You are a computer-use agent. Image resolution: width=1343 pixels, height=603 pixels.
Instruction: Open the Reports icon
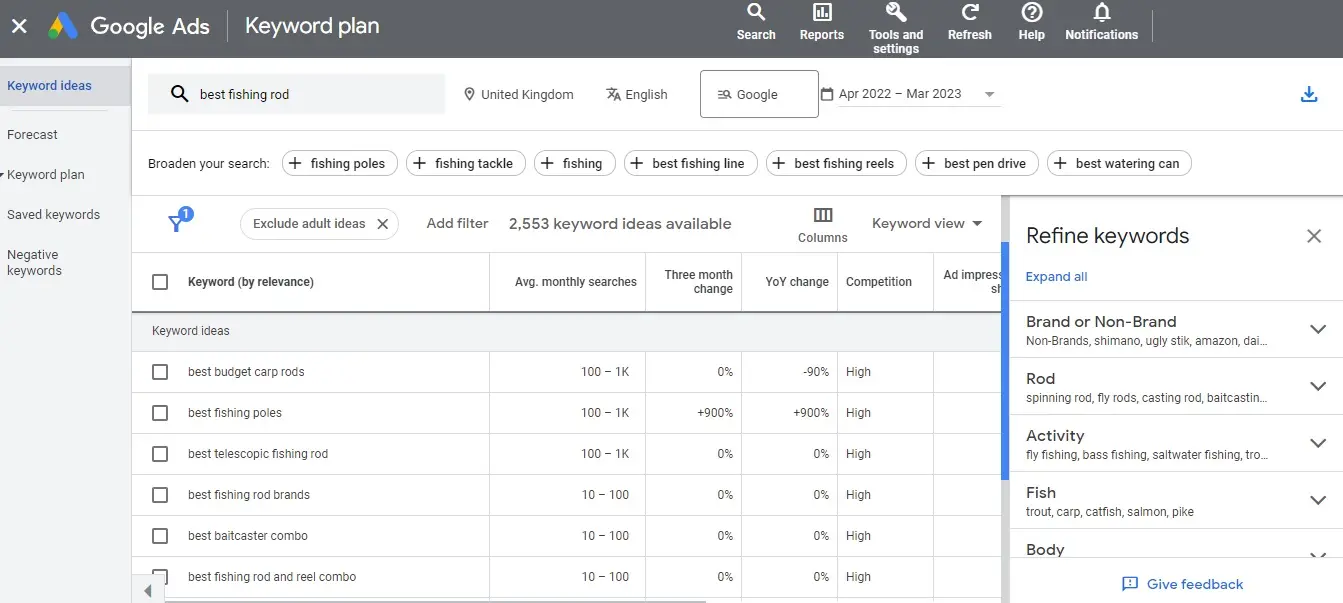coord(822,22)
